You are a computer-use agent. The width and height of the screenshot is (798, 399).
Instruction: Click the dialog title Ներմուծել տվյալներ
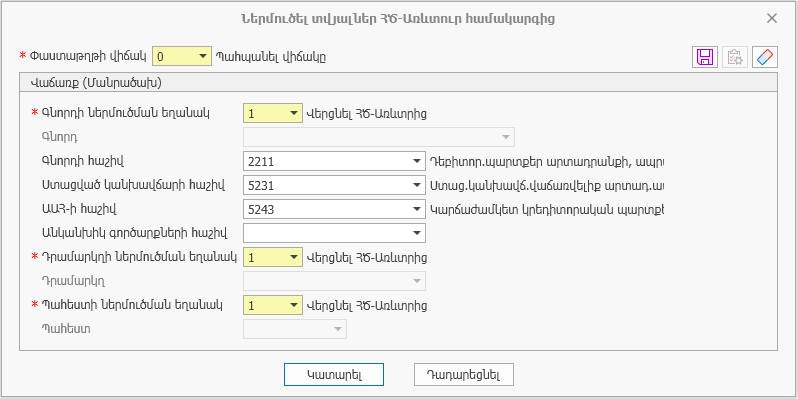pyautogui.click(x=397, y=19)
